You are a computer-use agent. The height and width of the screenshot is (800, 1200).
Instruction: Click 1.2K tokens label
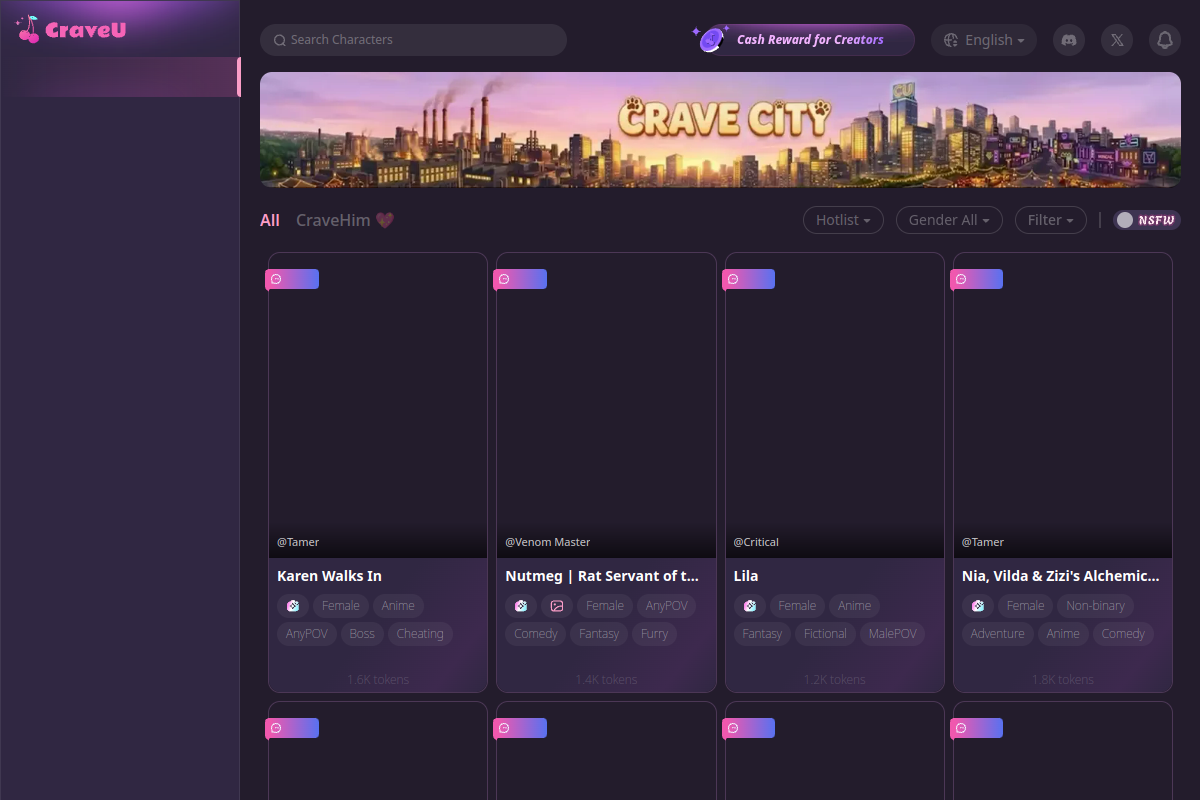click(x=834, y=680)
